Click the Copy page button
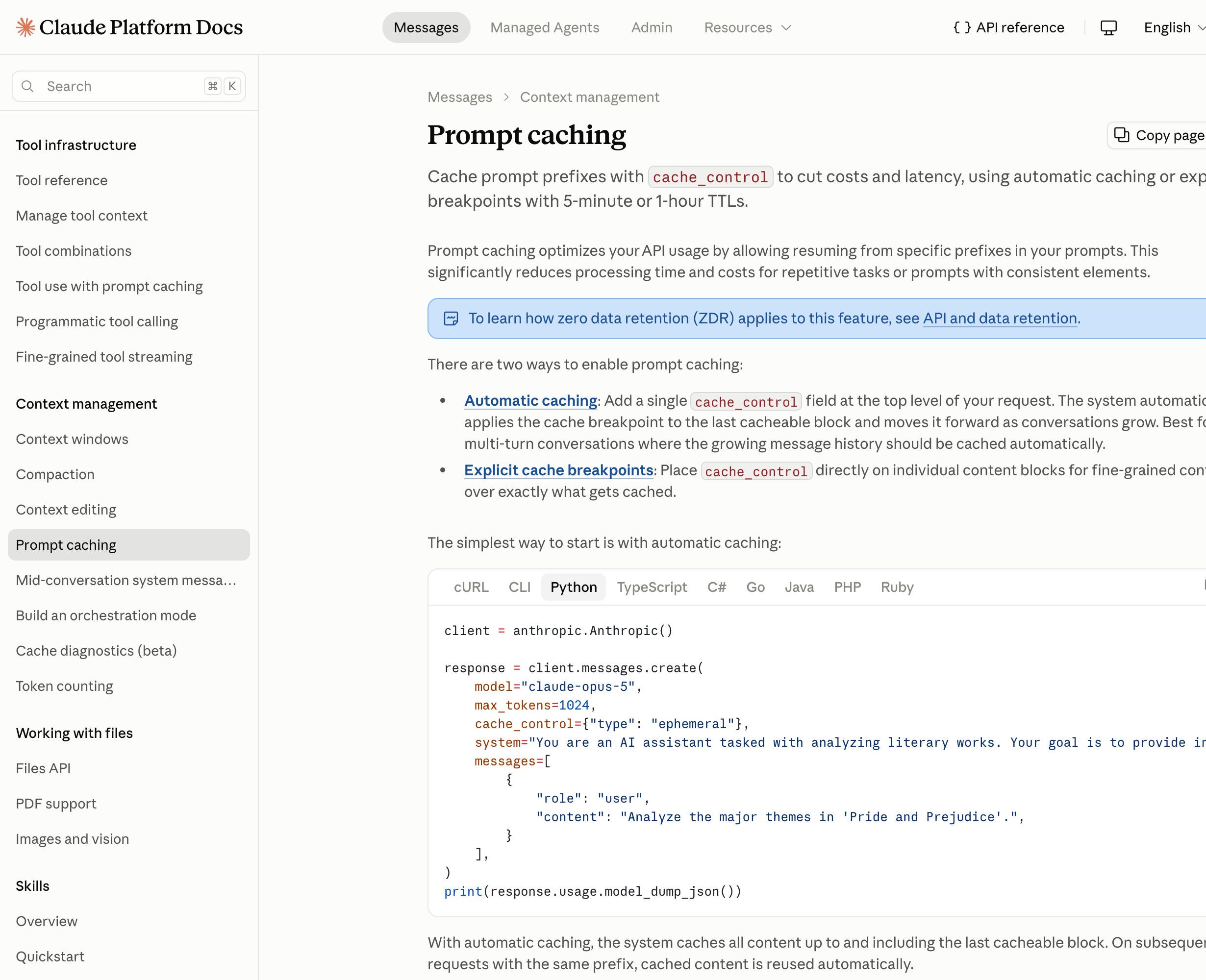Viewport: 1206px width, 980px height. click(1157, 135)
